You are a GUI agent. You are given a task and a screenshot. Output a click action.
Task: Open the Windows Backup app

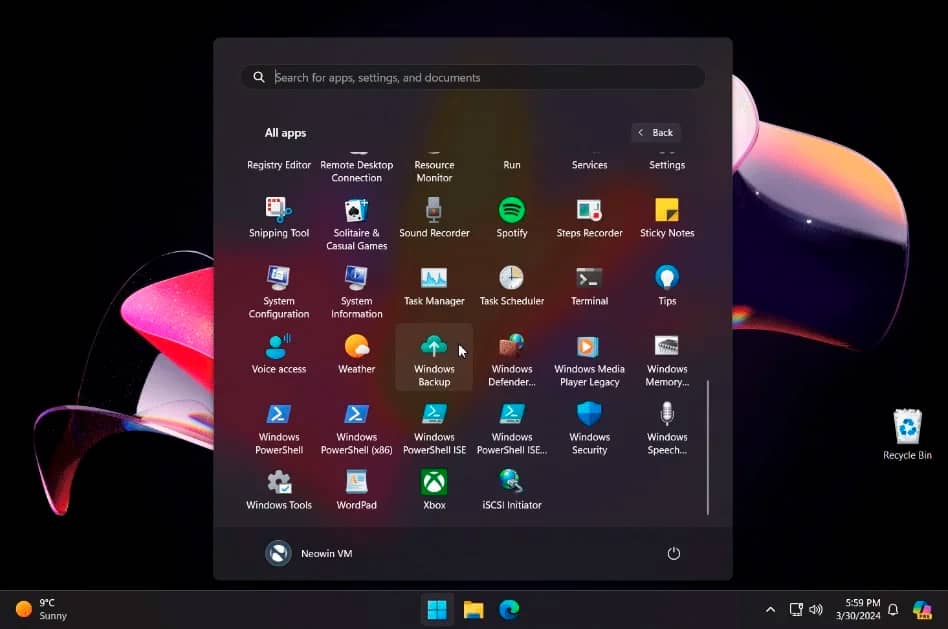coord(434,359)
